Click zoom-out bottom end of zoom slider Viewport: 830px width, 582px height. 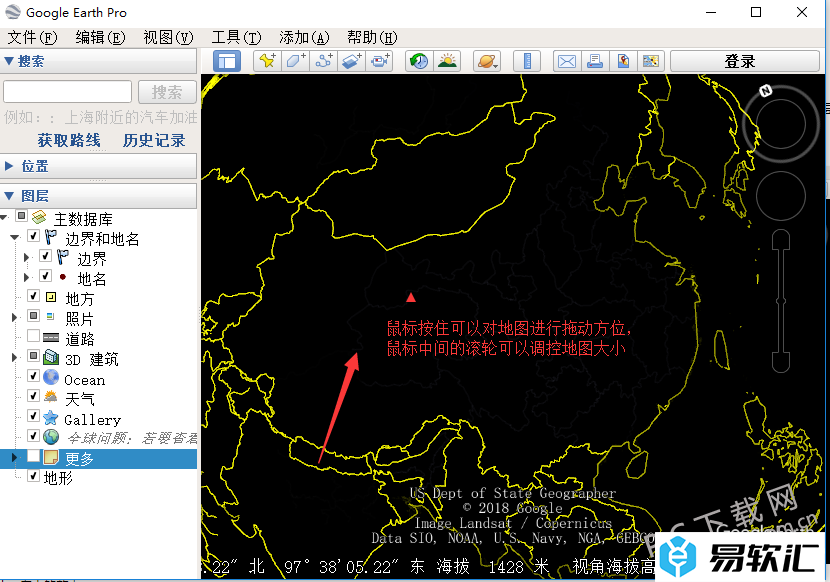[x=781, y=362]
